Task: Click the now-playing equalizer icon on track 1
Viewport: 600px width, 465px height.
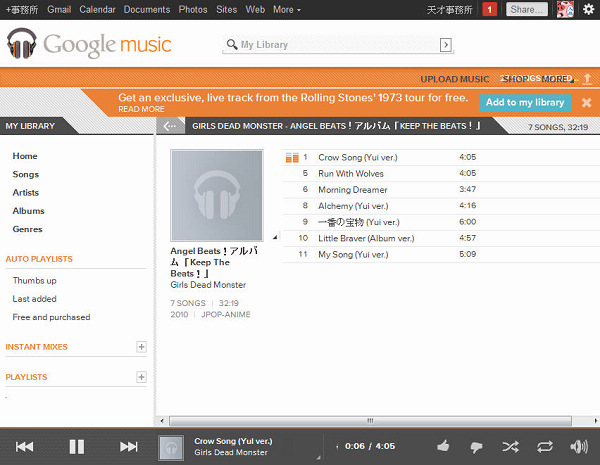Action: [x=292, y=157]
